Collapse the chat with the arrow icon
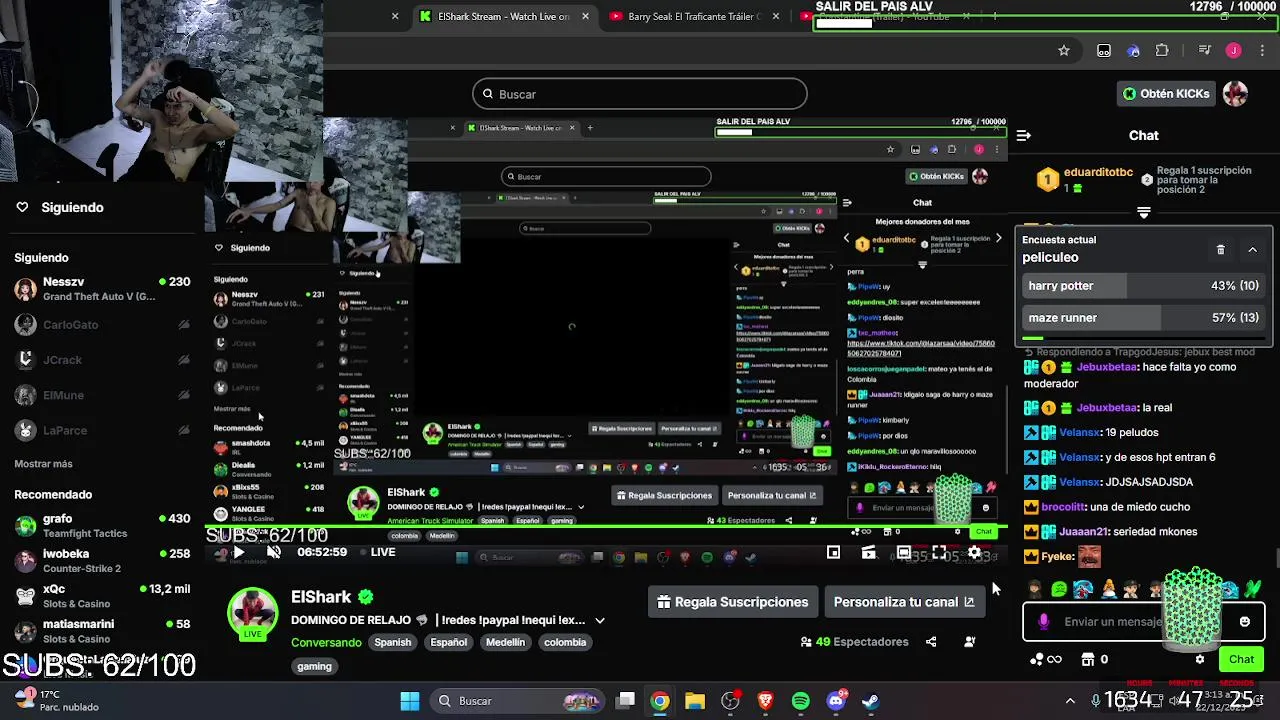1280x720 pixels. click(1023, 135)
